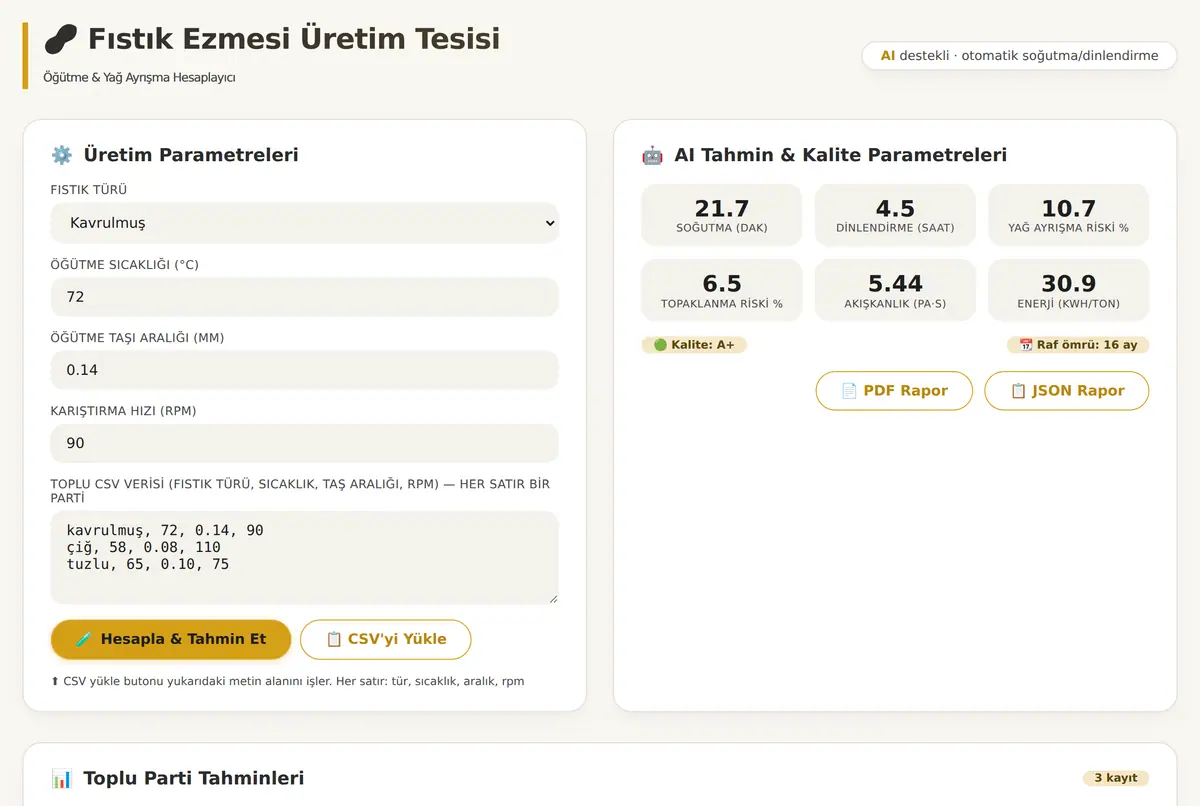1200x806 pixels.
Task: Click the Öğütme Sıcaklığı (°C) label
Action: pyautogui.click(x=125, y=265)
